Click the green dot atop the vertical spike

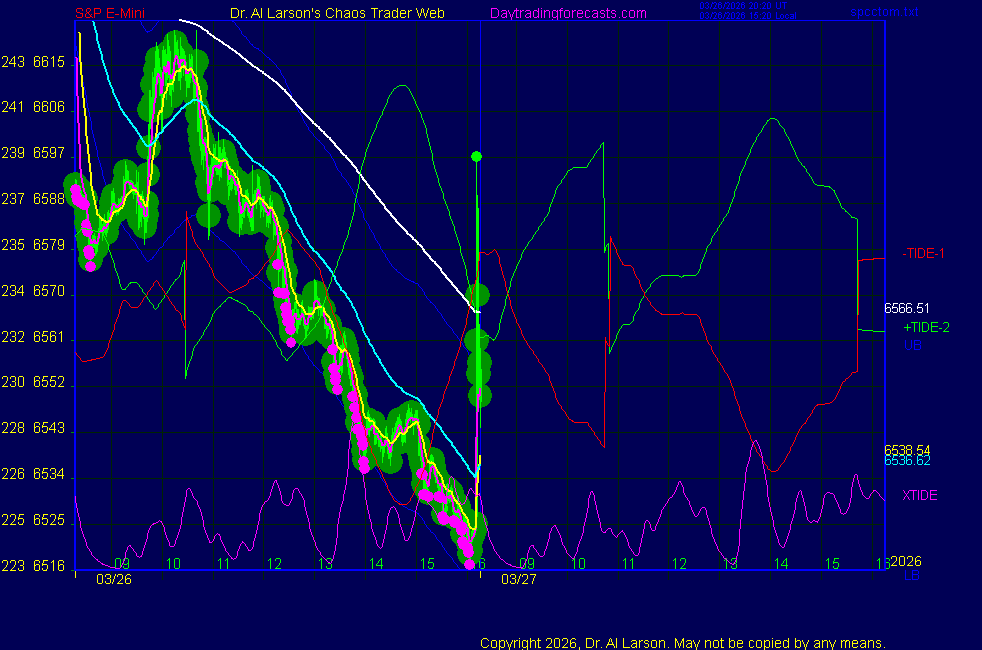[x=477, y=156]
